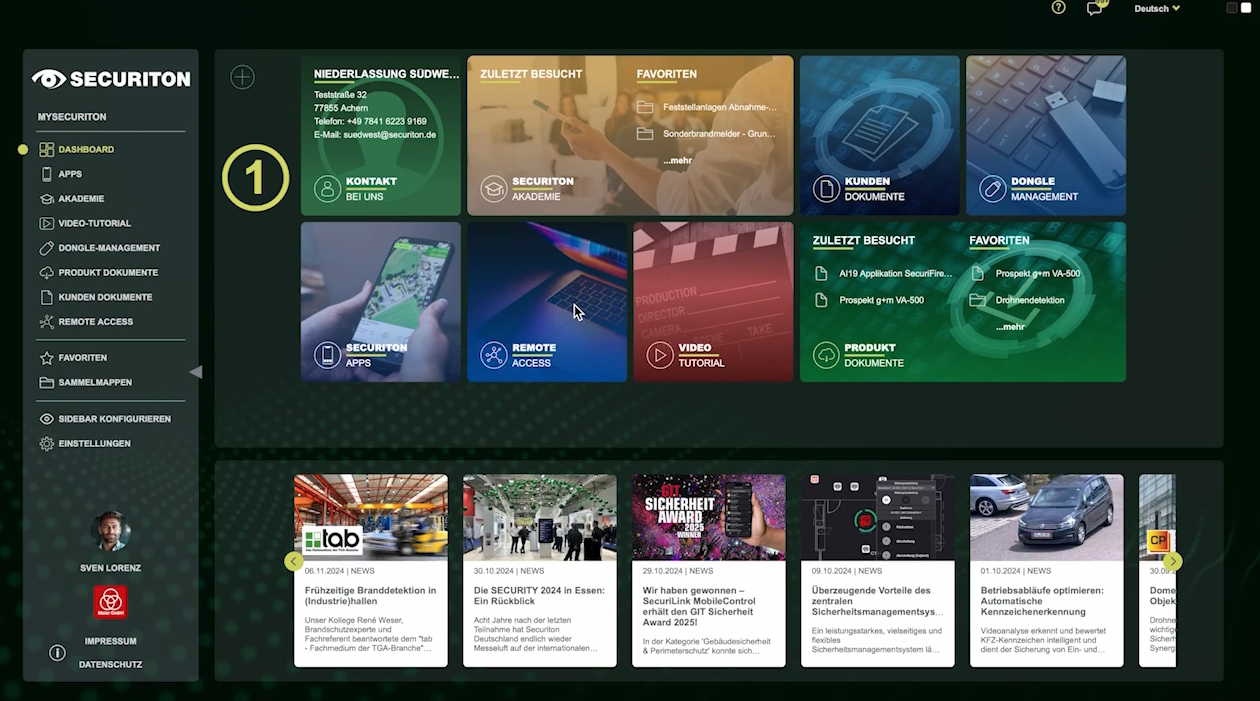Open 'Feststellanlagen Abnahme-...' favorite
The image size is (1260, 701).
[720, 106]
